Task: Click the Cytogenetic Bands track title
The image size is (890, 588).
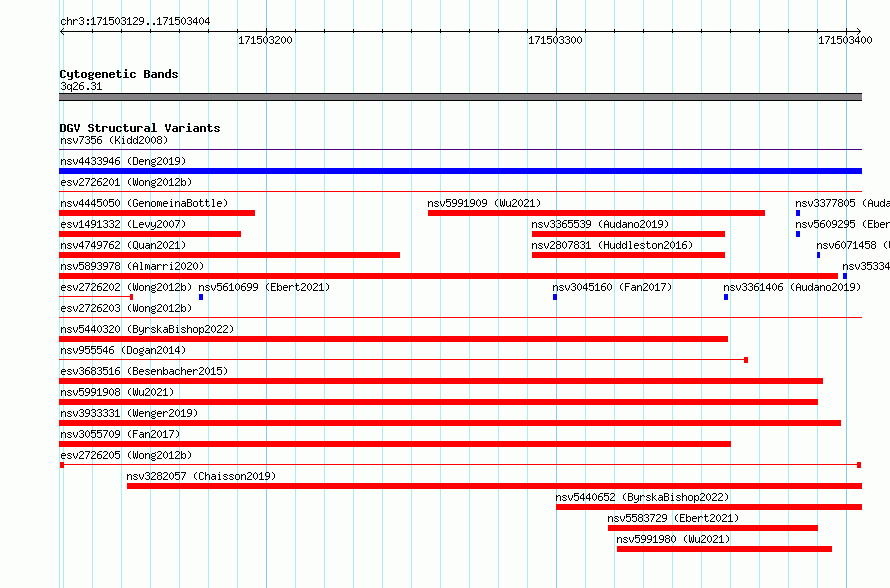Action: click(x=119, y=74)
